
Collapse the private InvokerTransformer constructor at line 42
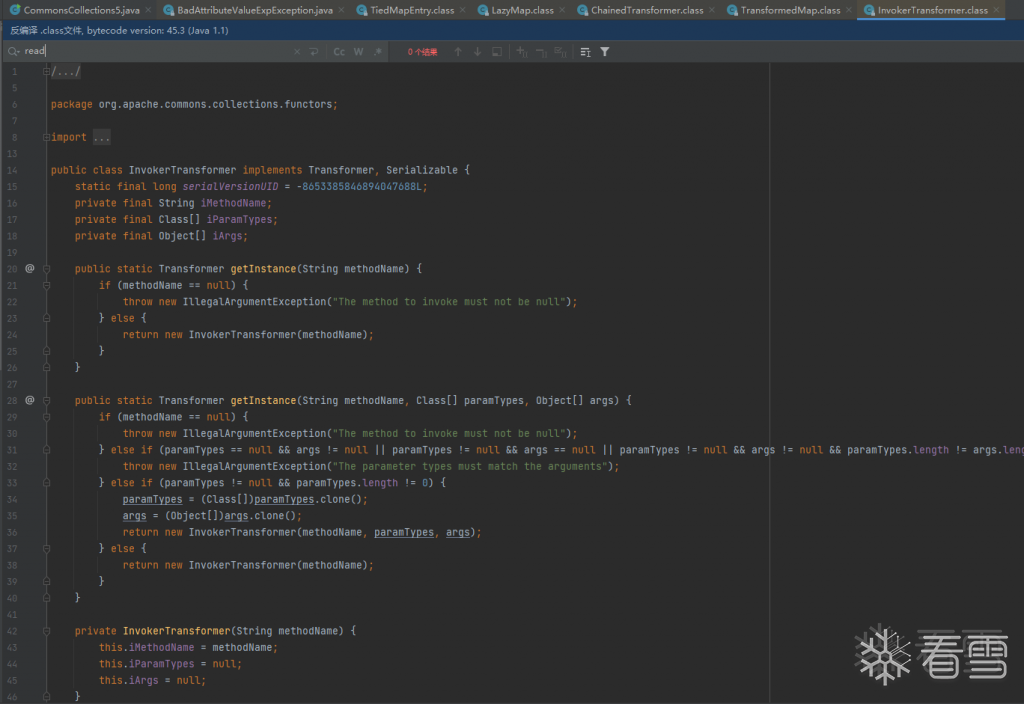(x=46, y=631)
